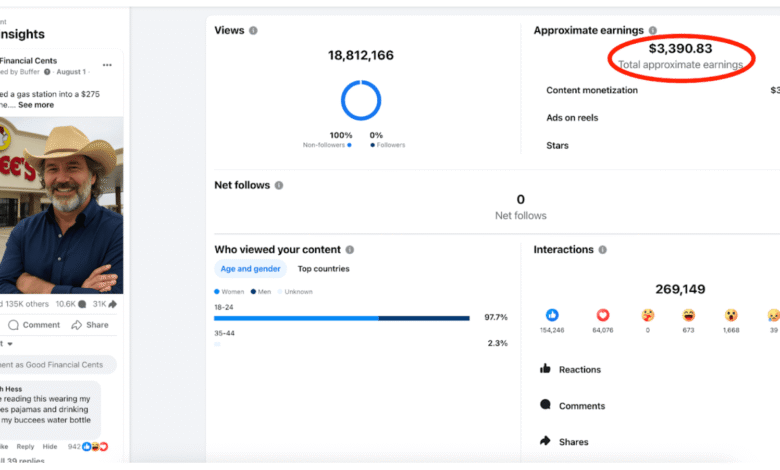Click the Comment button under the post

[x=34, y=325]
